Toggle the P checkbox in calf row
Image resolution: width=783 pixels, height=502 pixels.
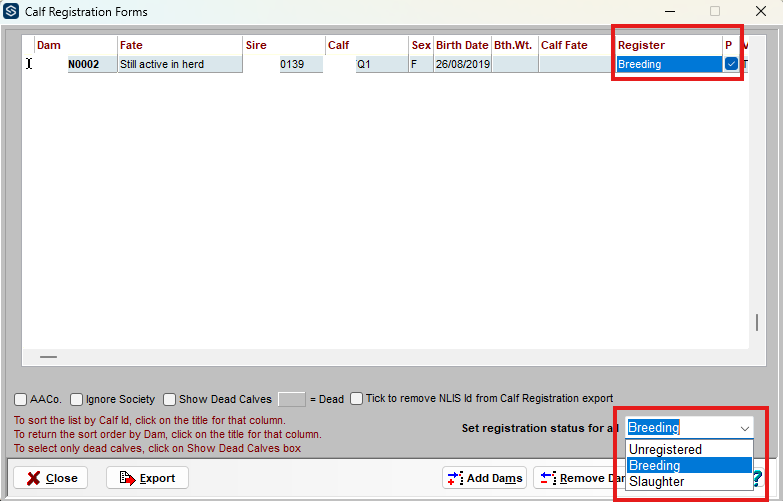pyautogui.click(x=731, y=64)
